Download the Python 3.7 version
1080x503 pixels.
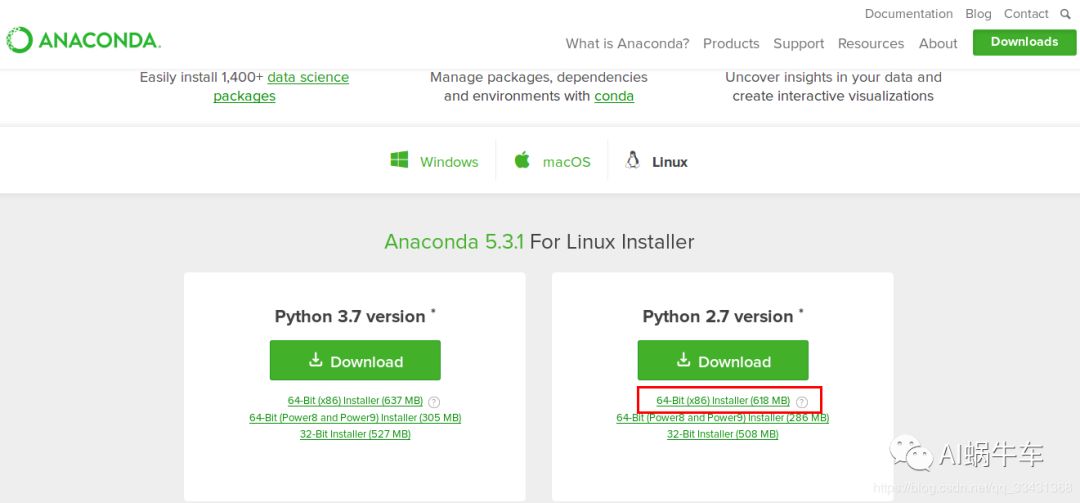tap(355, 360)
